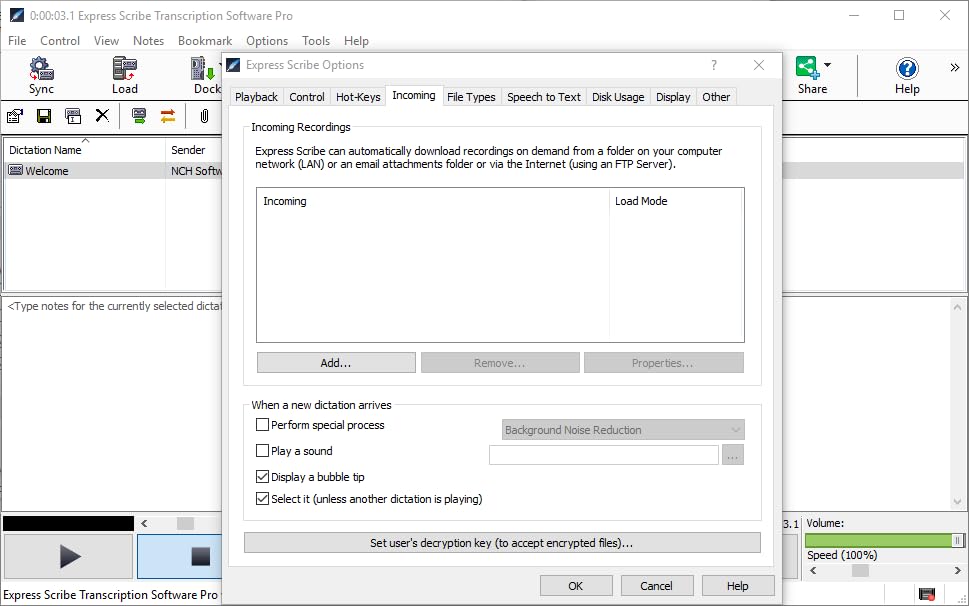Click the Sync toolbar icon
This screenshot has height=606, width=969.
(41, 69)
